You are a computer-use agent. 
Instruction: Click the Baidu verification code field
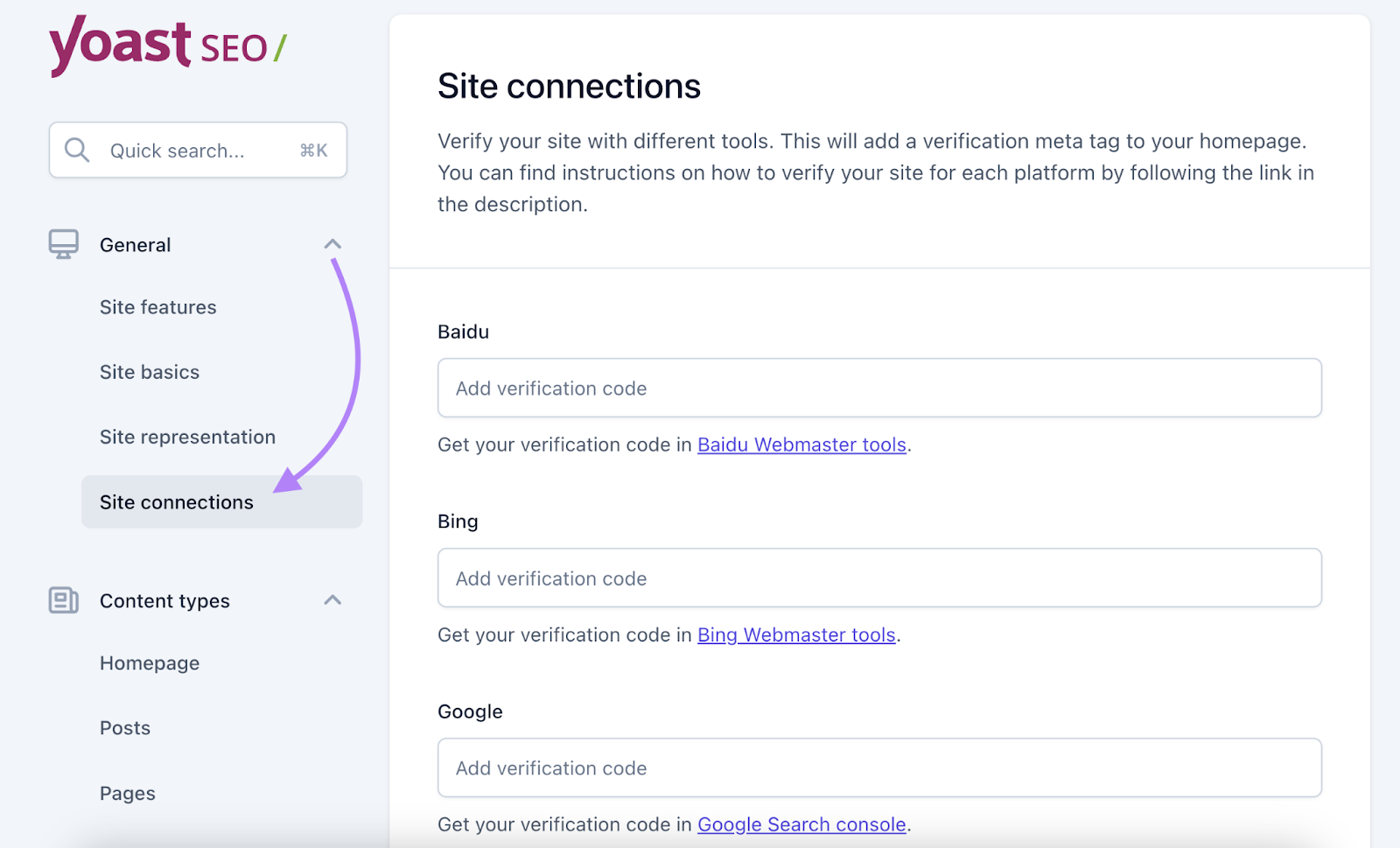point(878,388)
